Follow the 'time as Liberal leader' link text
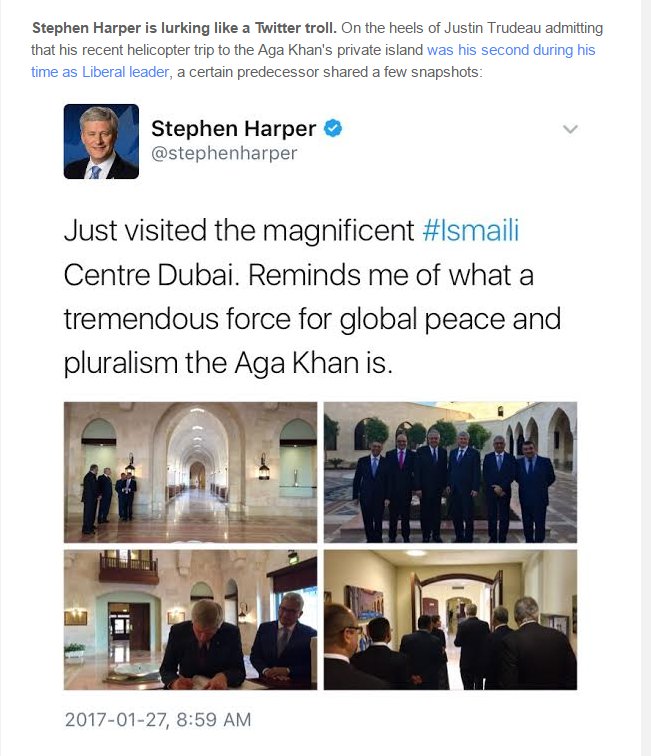The height and width of the screenshot is (756, 651). [100, 72]
